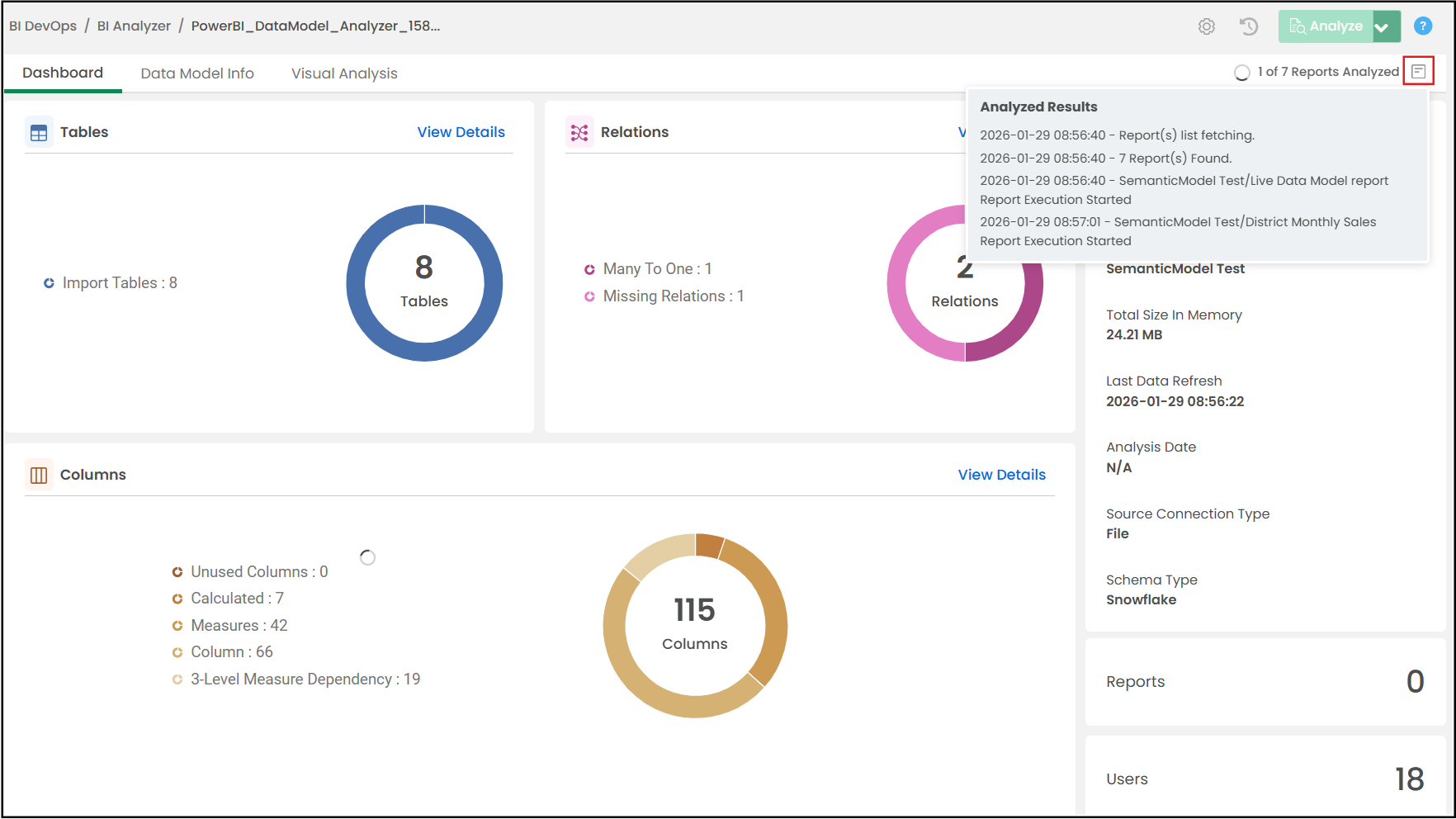Click the blue help question mark icon
This screenshot has width=1456, height=819.
click(x=1423, y=26)
